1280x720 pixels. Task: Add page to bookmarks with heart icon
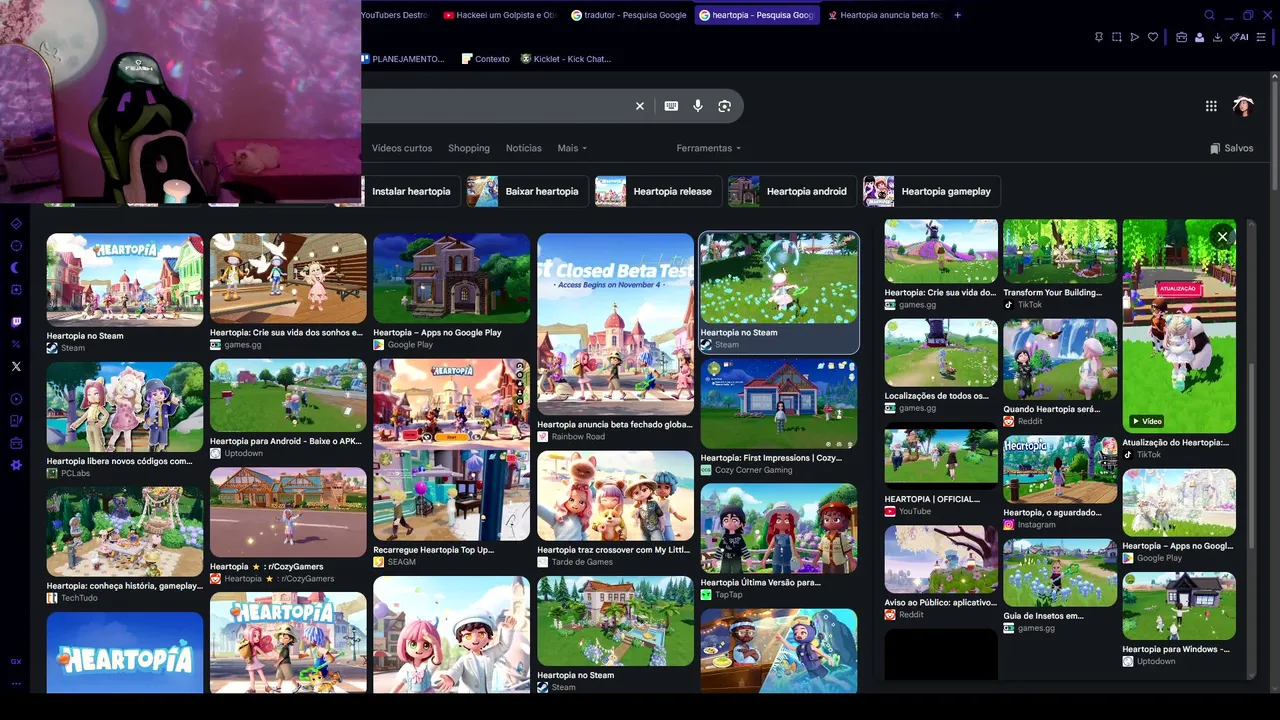click(1153, 37)
